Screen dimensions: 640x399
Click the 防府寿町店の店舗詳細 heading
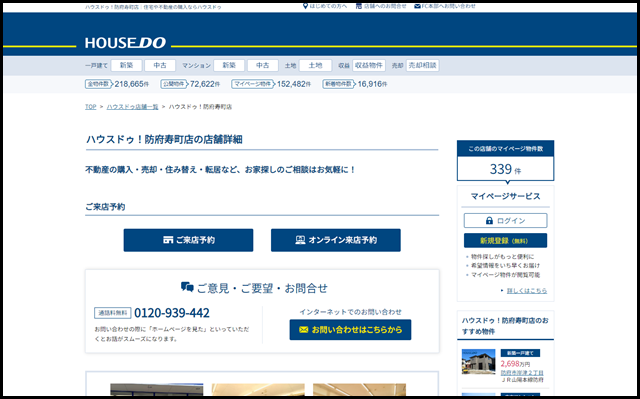pos(164,140)
